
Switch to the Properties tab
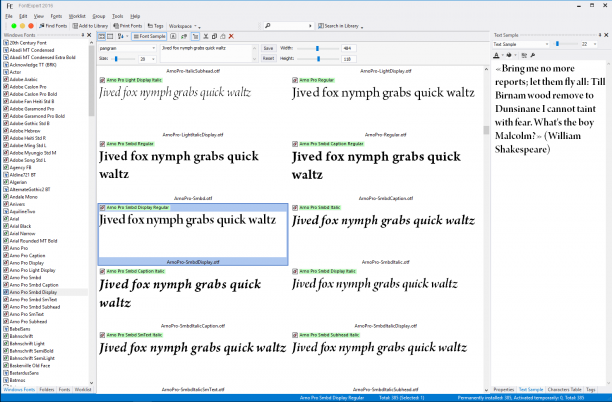click(503, 390)
